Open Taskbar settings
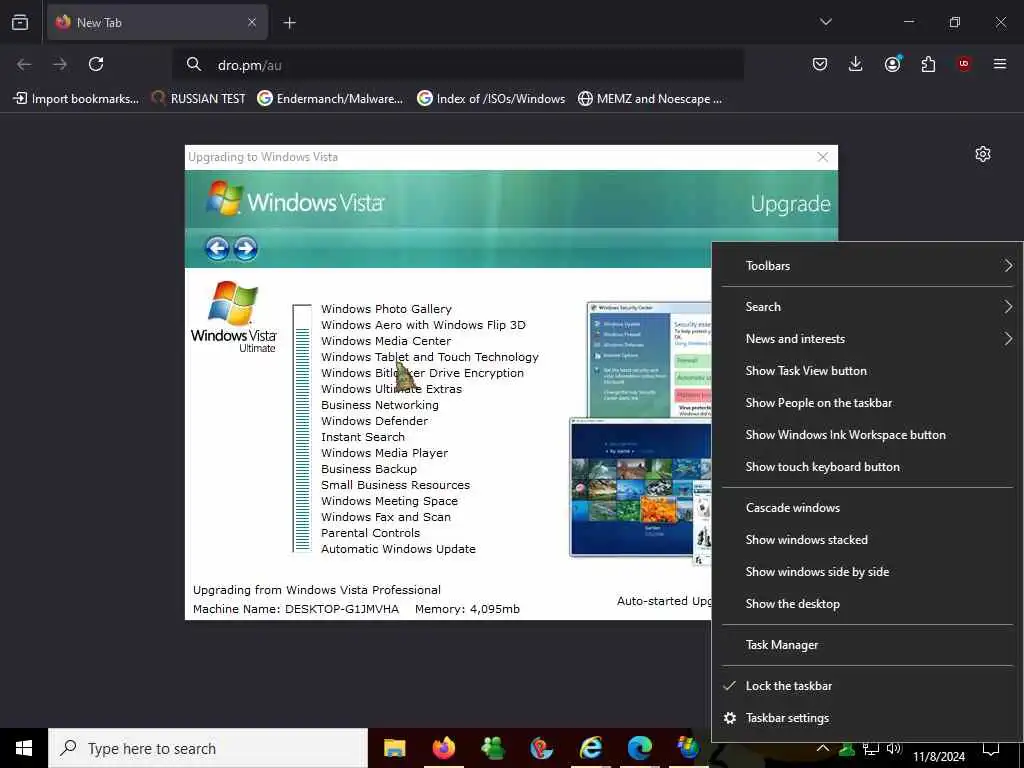Viewport: 1024px width, 768px height. click(867, 718)
